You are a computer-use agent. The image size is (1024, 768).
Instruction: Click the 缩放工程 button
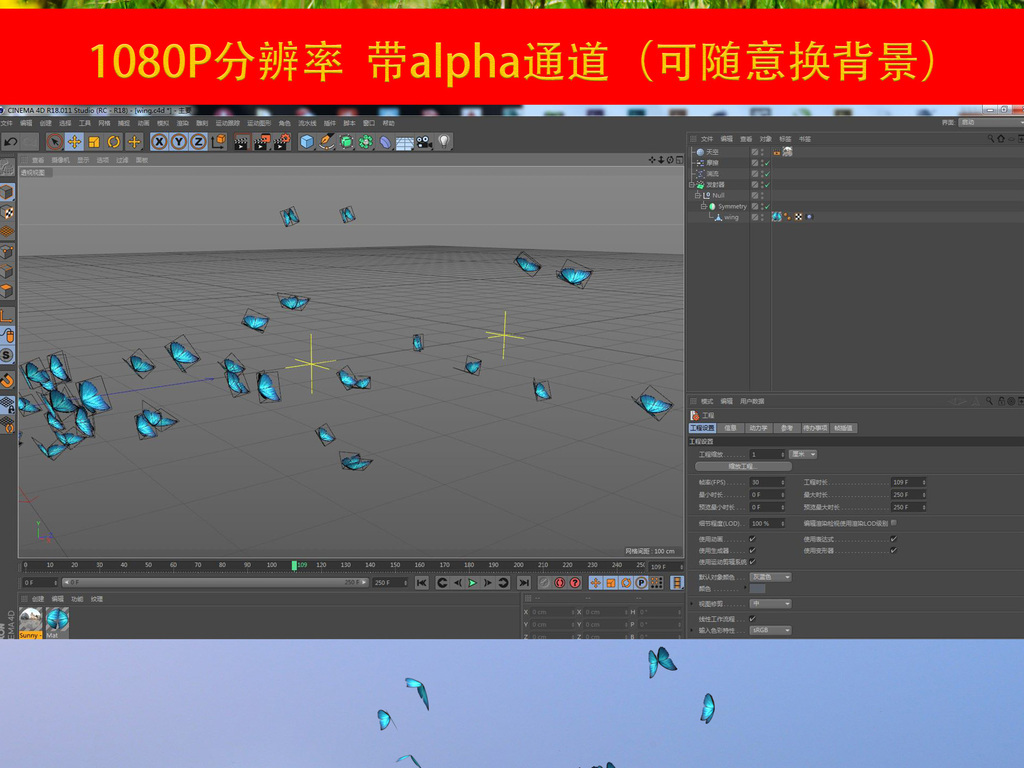coord(743,467)
